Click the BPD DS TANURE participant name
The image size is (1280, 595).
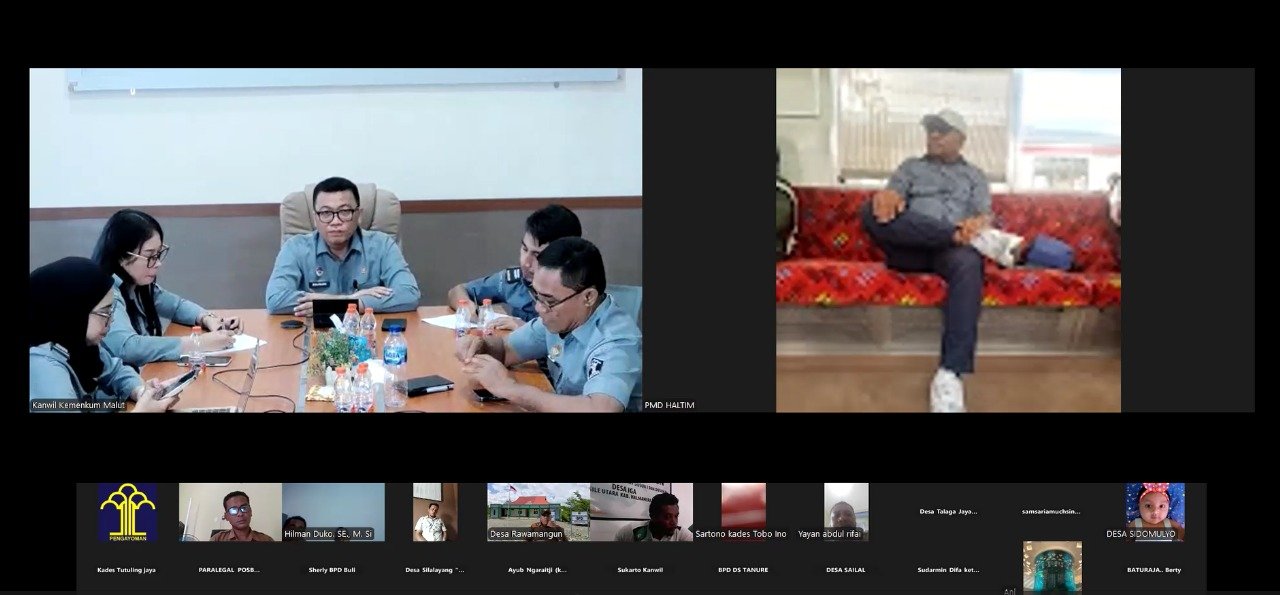[x=743, y=570]
